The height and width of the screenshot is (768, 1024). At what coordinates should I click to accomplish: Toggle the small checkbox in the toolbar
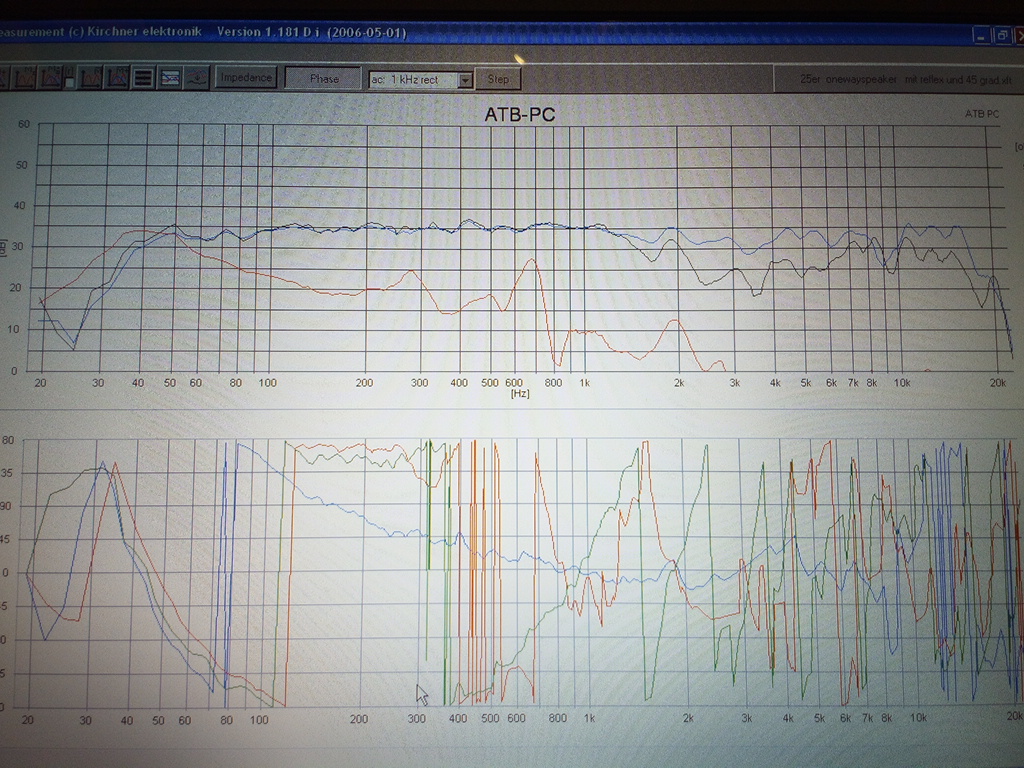pyautogui.click(x=69, y=83)
